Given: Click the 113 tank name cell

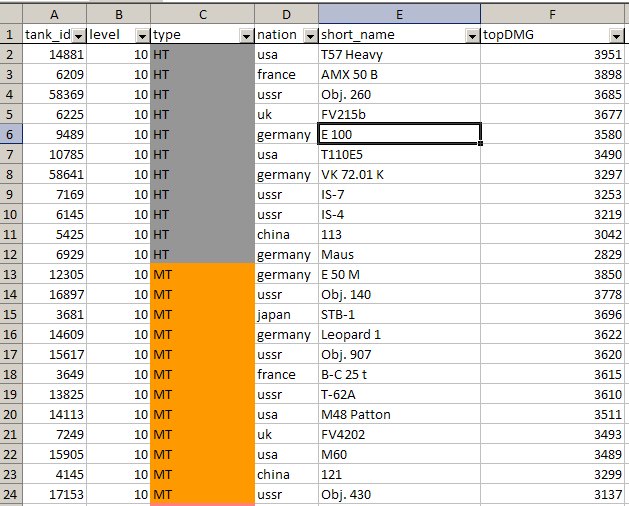Looking at the screenshot, I should point(400,234).
